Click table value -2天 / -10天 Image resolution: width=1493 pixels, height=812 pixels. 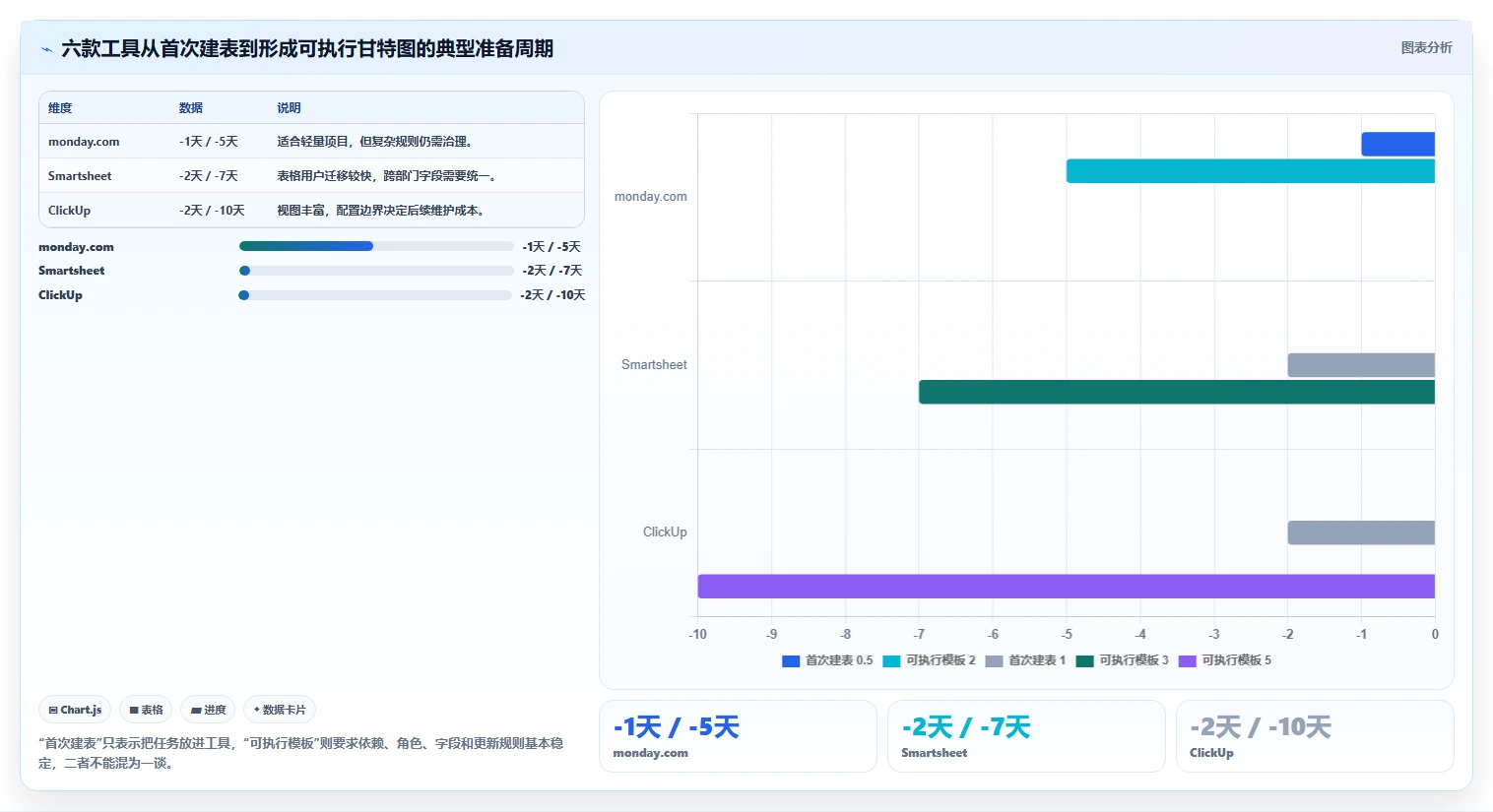[x=212, y=211]
